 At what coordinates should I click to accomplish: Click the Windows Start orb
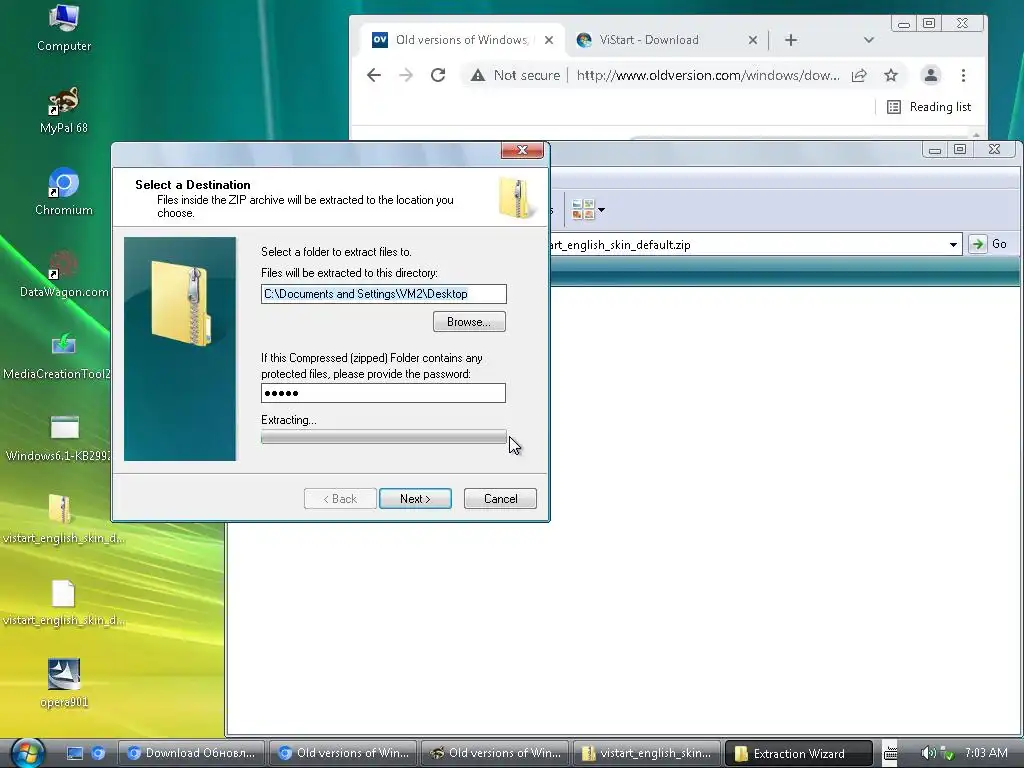point(26,753)
